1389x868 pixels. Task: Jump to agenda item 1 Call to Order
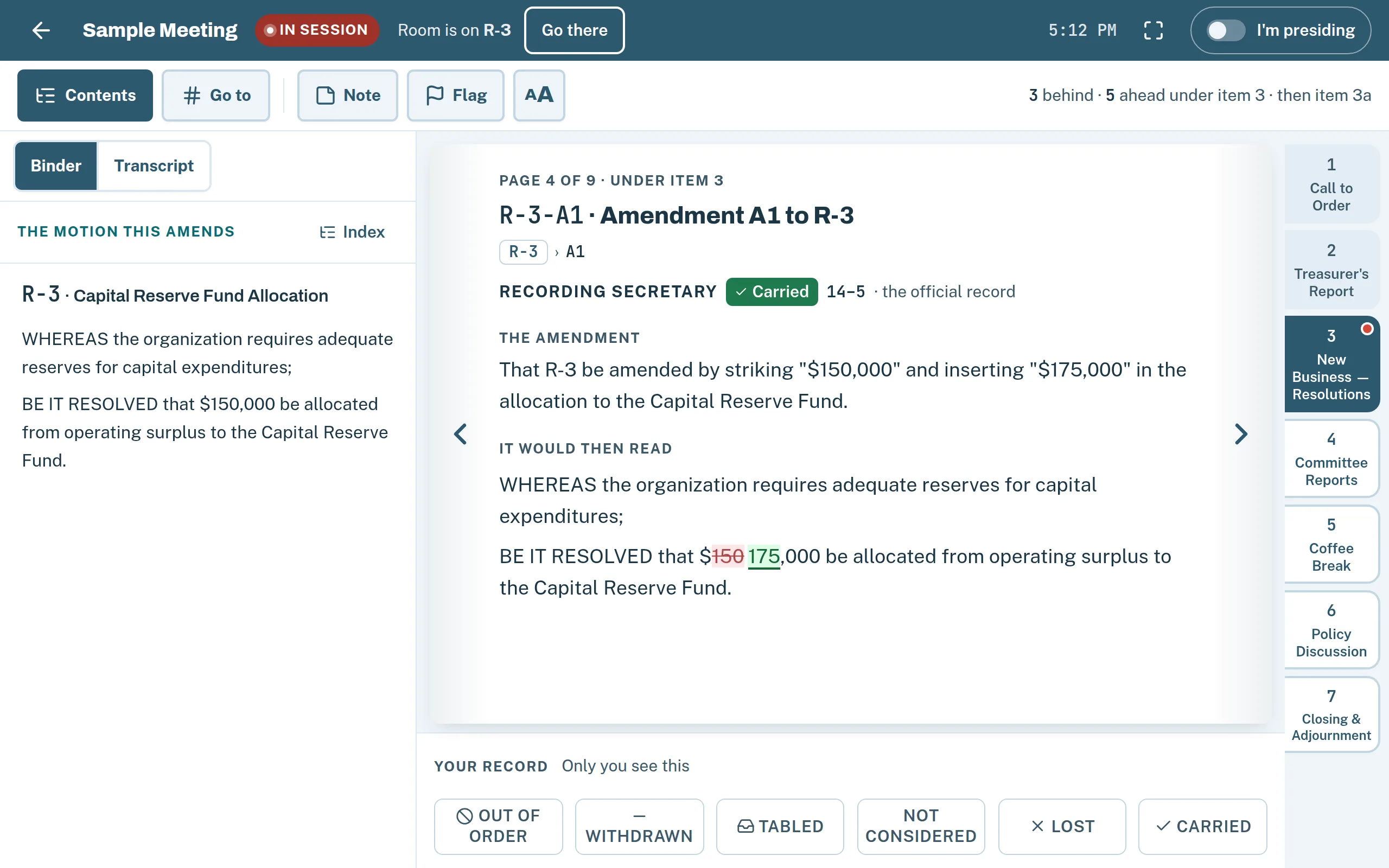[1331, 184]
